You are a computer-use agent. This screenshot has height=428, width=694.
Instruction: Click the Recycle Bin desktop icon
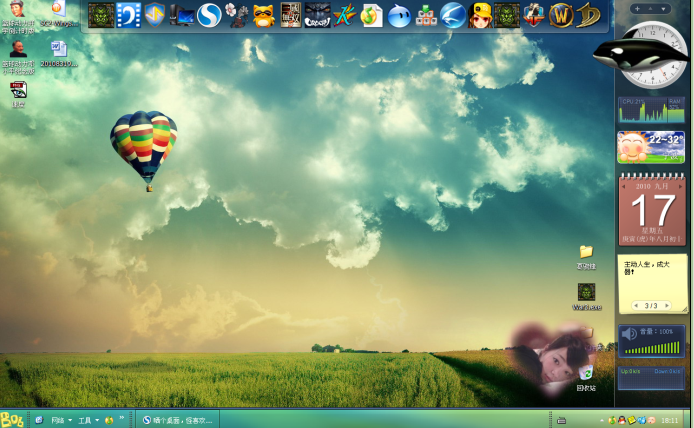pyautogui.click(x=586, y=374)
